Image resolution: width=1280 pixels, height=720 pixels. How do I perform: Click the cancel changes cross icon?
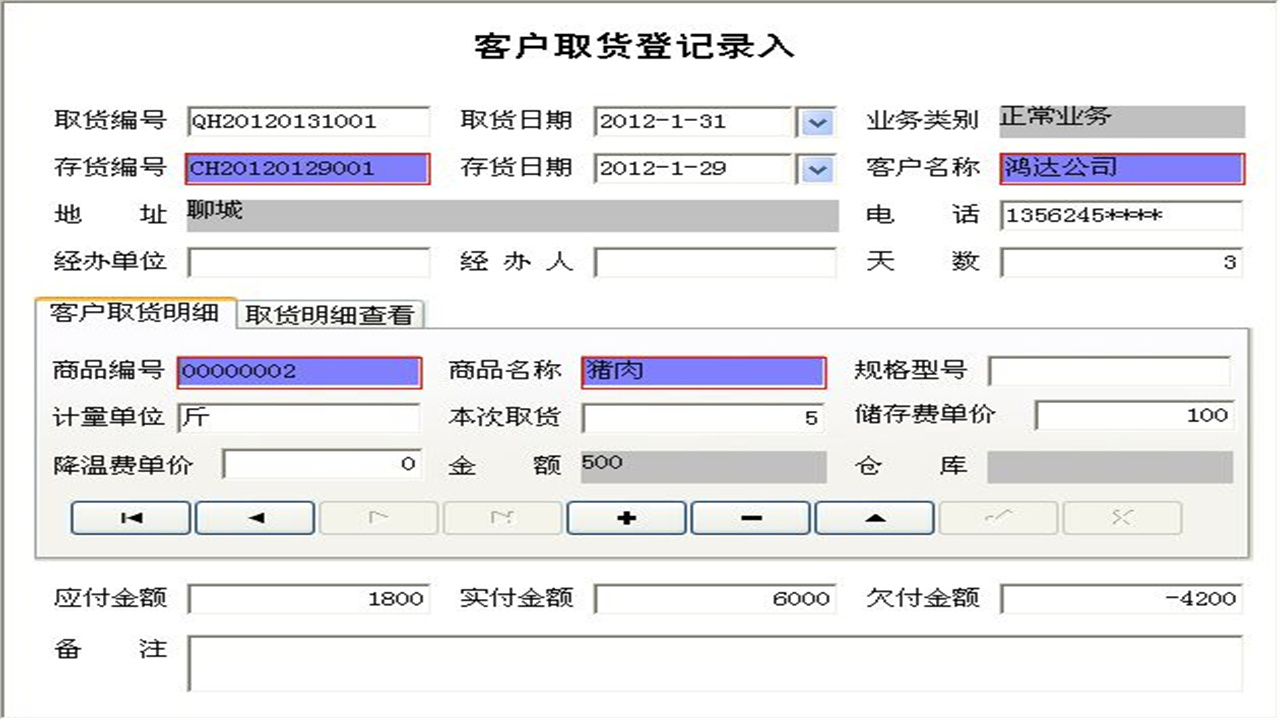click(x=1122, y=517)
